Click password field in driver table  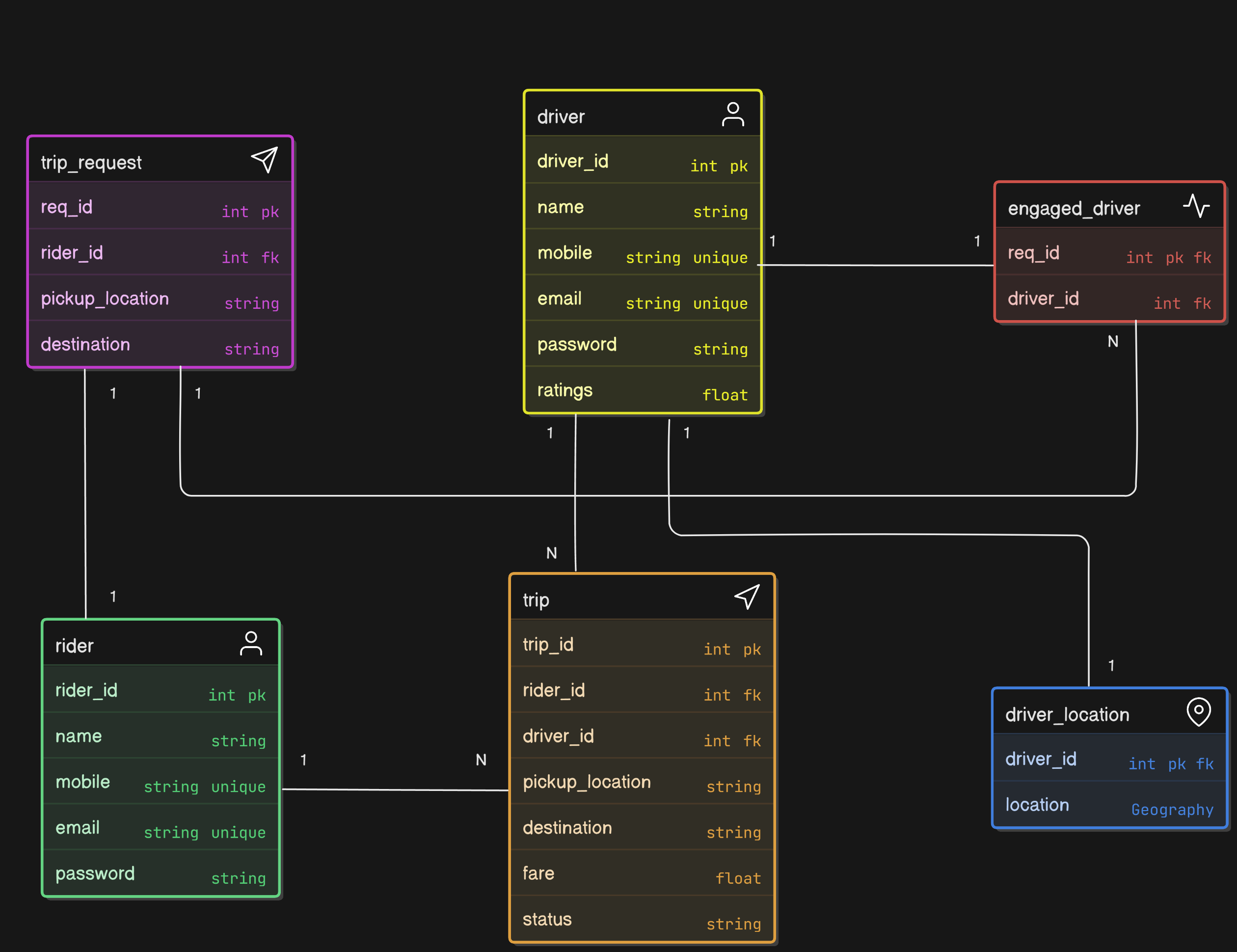[x=643, y=343]
